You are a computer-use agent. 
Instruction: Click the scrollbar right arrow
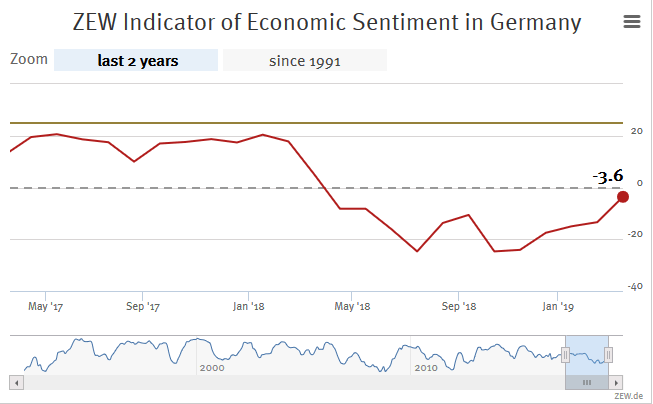(618, 382)
